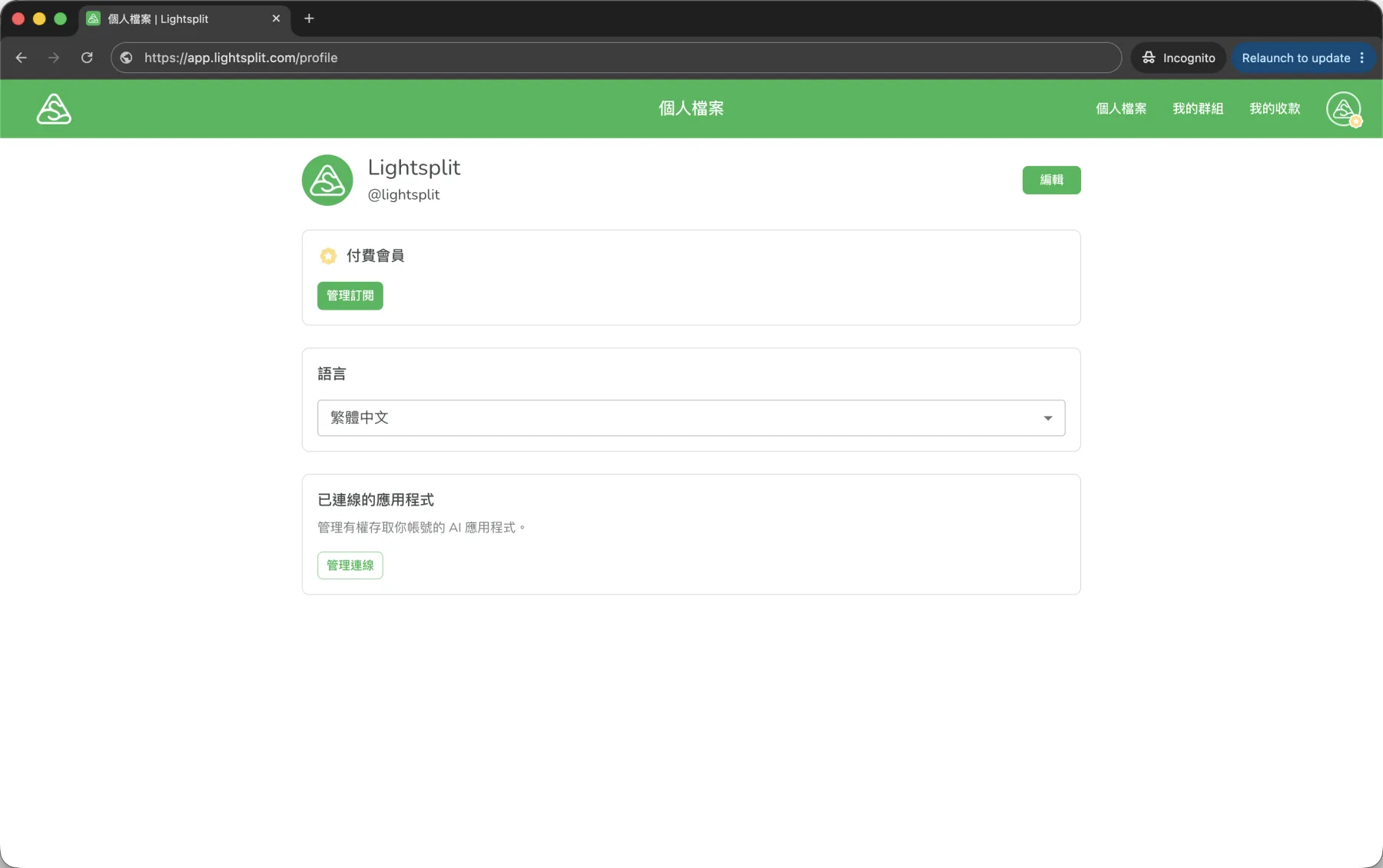Click the 已連線的應用程式 heading

(x=376, y=500)
